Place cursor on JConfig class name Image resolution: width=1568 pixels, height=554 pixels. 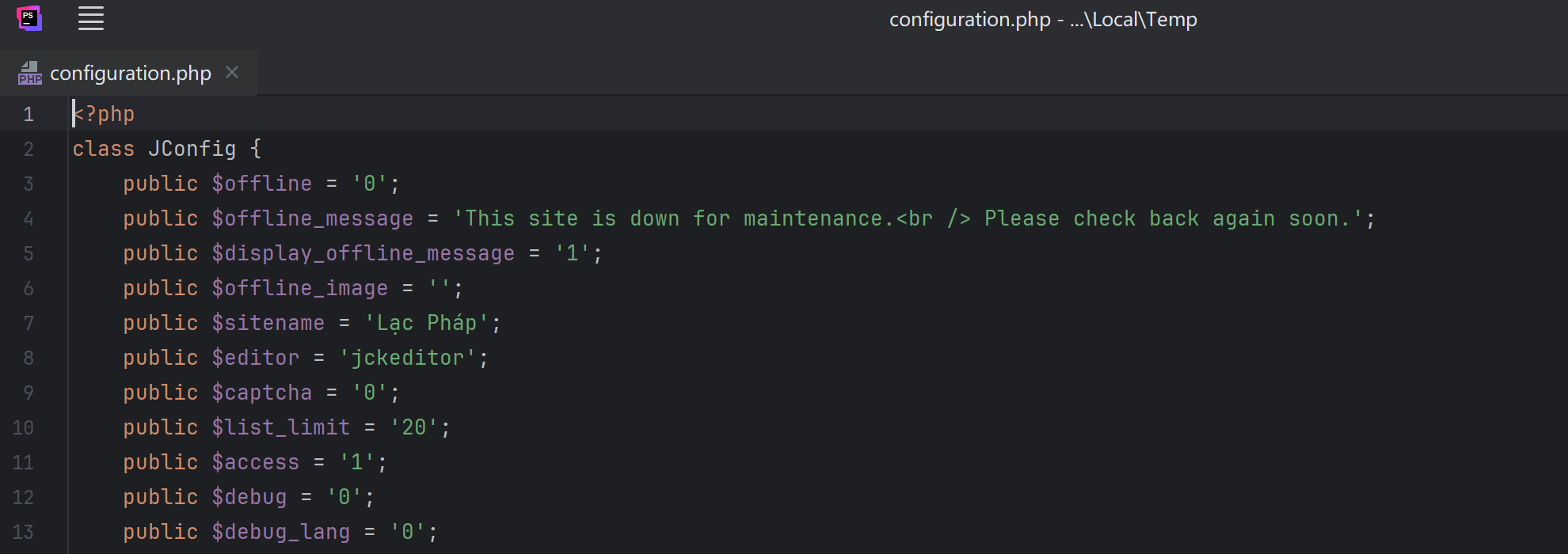pos(192,149)
